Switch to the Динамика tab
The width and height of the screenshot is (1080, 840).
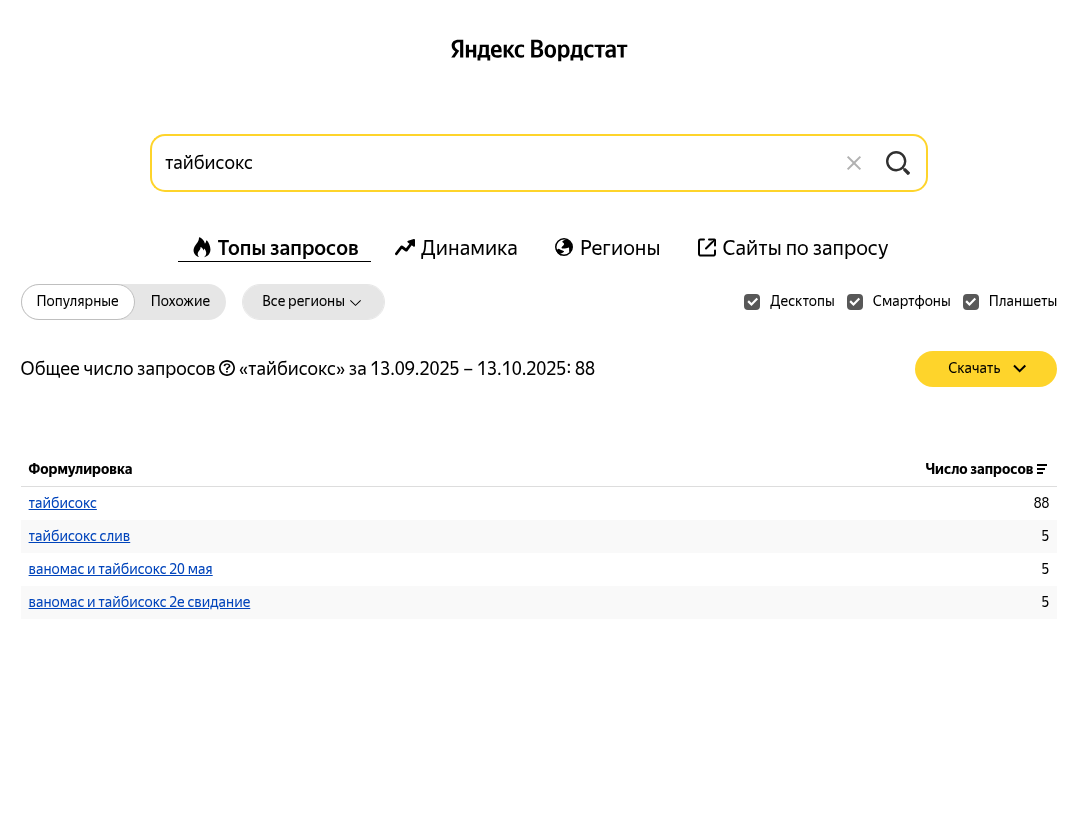pyautogui.click(x=456, y=248)
